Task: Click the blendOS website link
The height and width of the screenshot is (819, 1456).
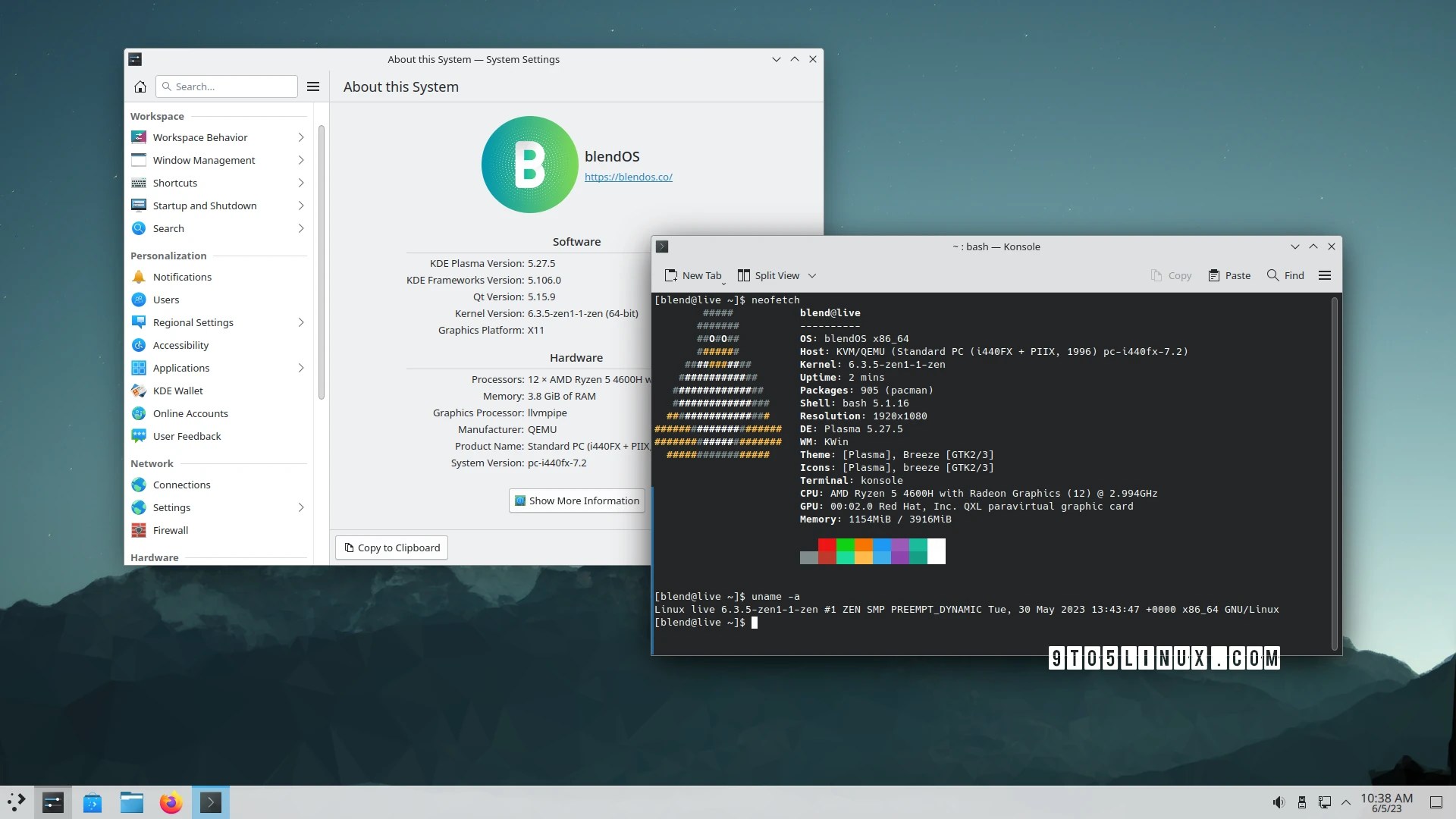Action: click(x=627, y=176)
